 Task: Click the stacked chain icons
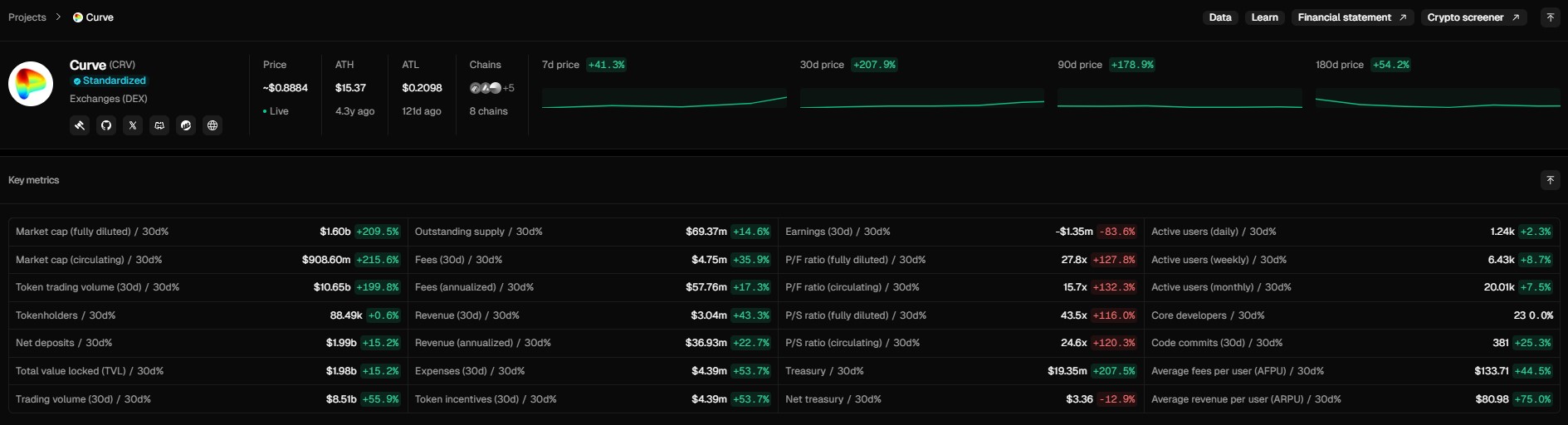click(486, 88)
